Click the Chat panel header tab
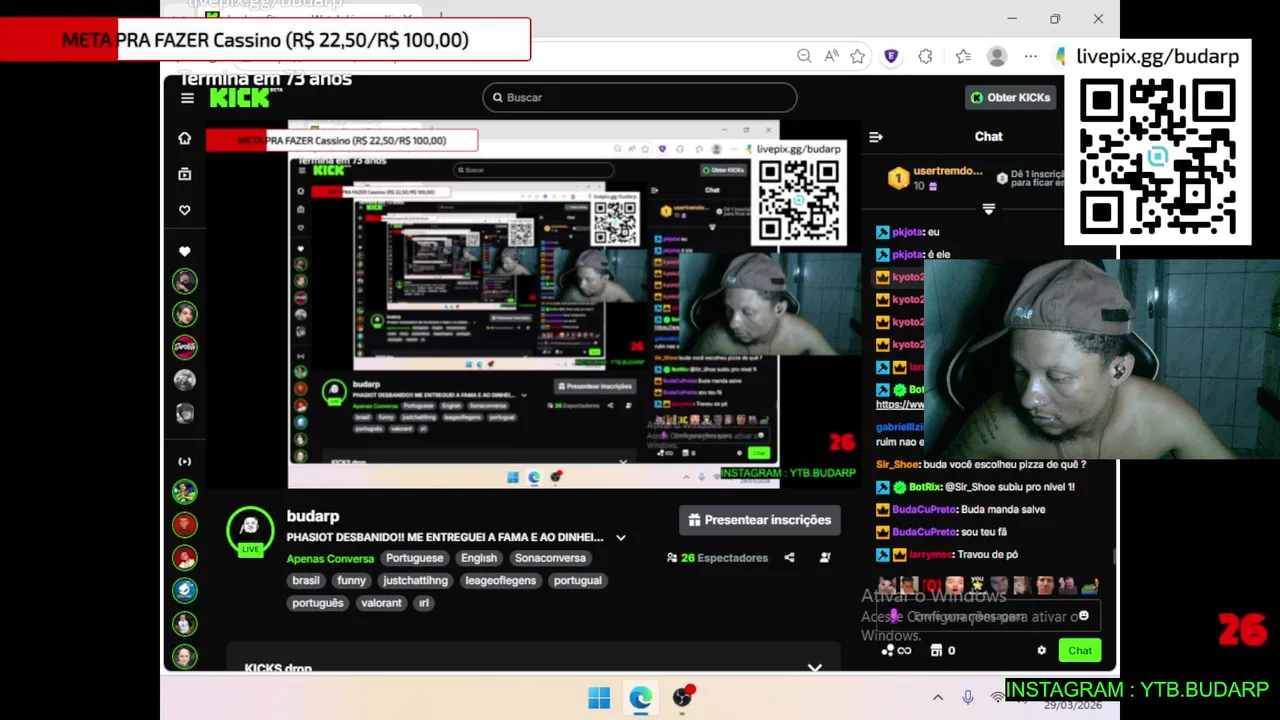Screen dimensions: 1280x720 [x=989, y=137]
